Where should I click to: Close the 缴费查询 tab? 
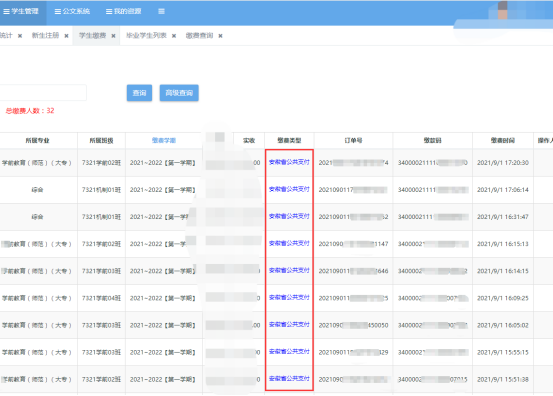(220, 36)
